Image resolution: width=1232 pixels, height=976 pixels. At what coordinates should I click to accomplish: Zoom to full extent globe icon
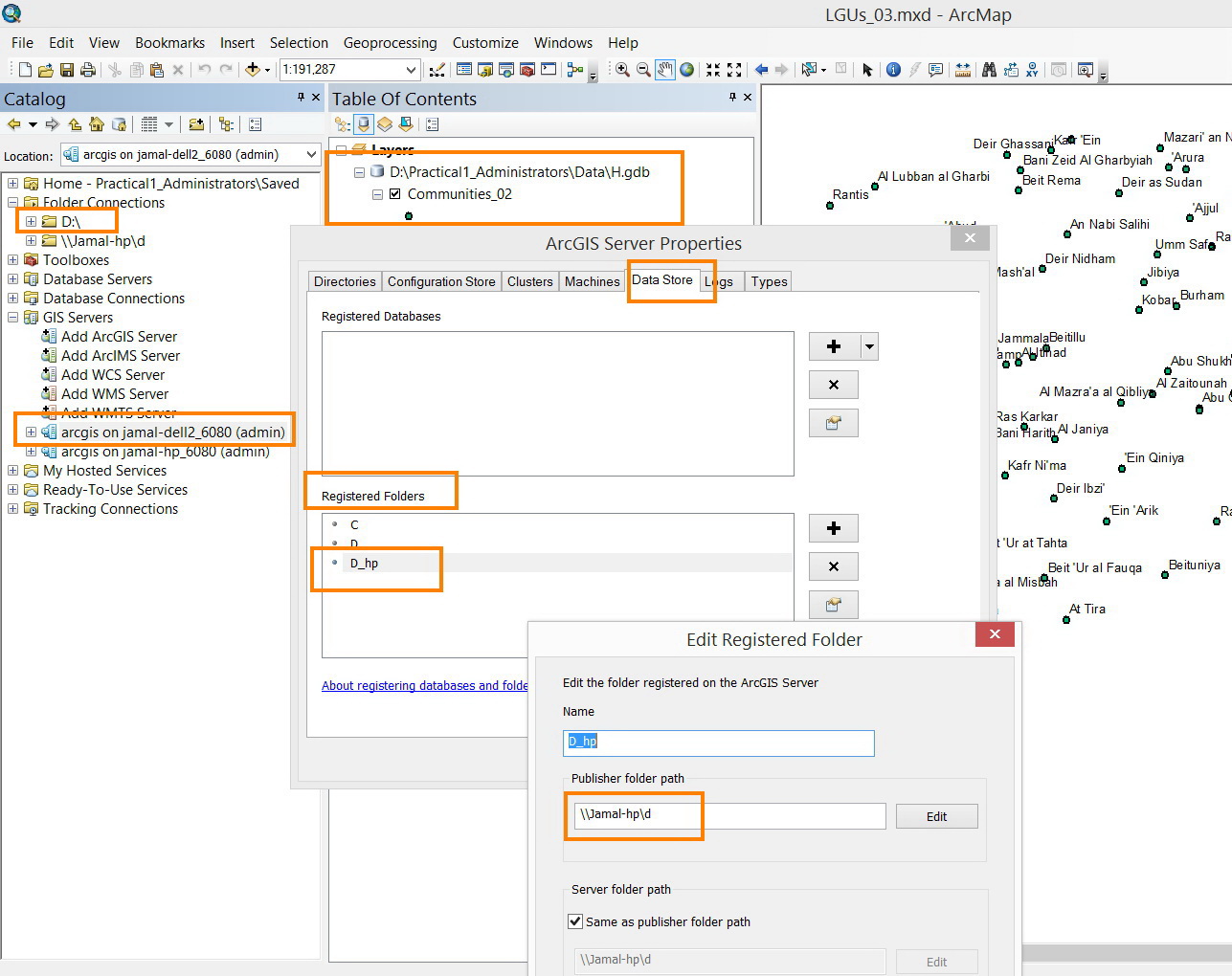pos(686,70)
